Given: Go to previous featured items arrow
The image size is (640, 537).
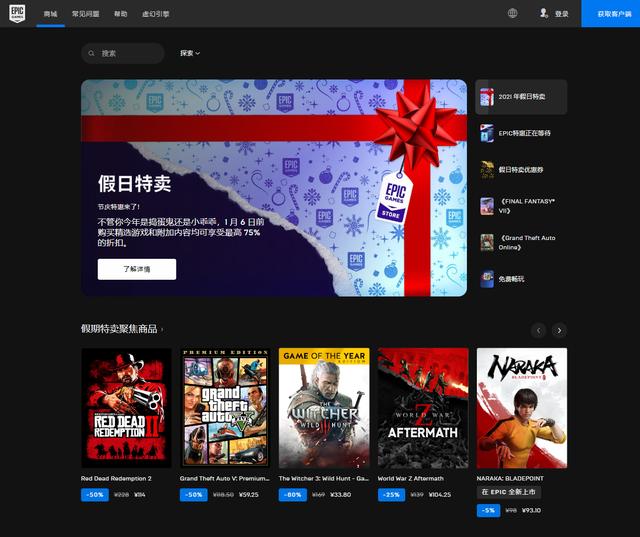Looking at the screenshot, I should pos(539,330).
